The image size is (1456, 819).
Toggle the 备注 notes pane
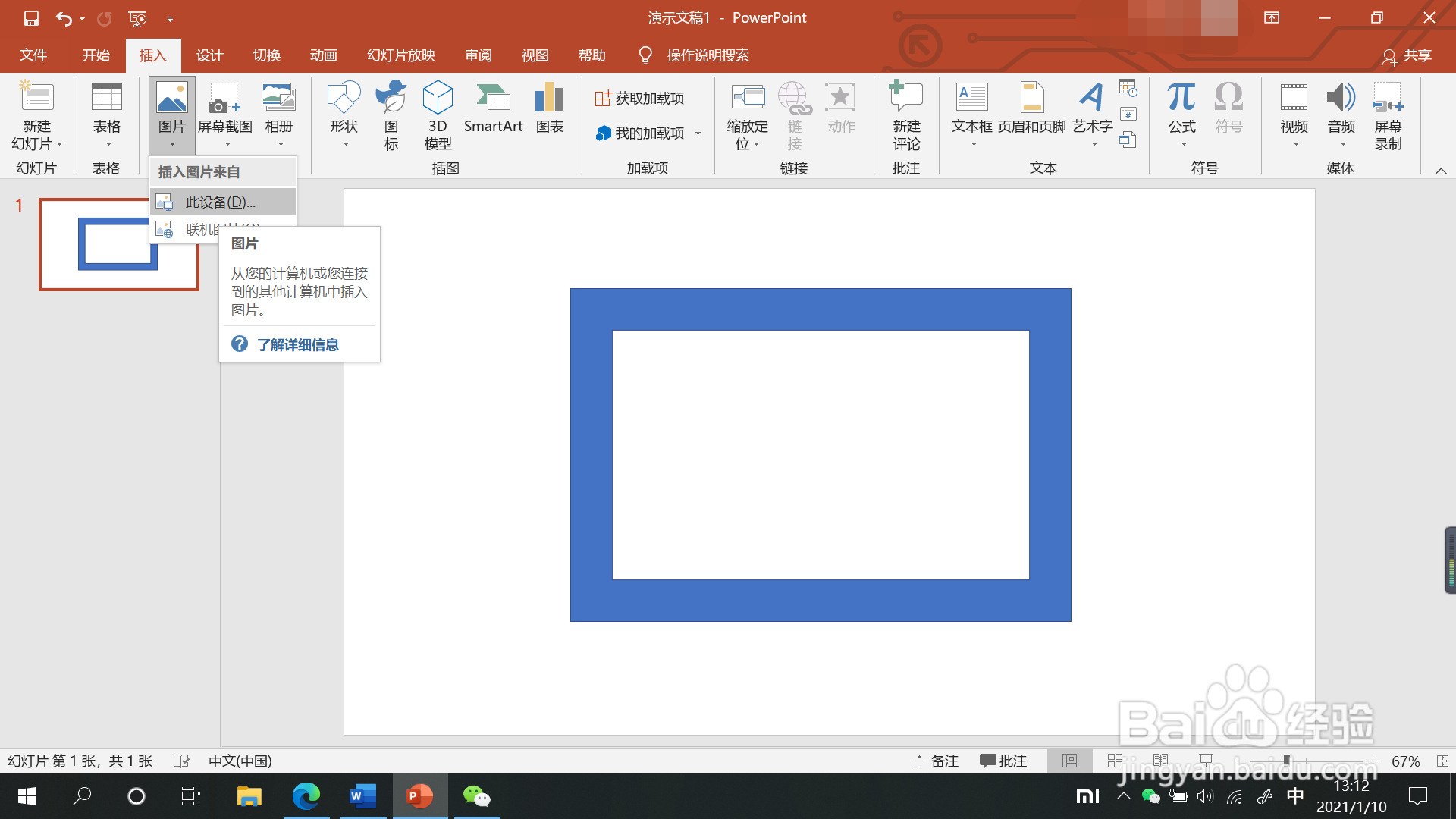pos(936,761)
